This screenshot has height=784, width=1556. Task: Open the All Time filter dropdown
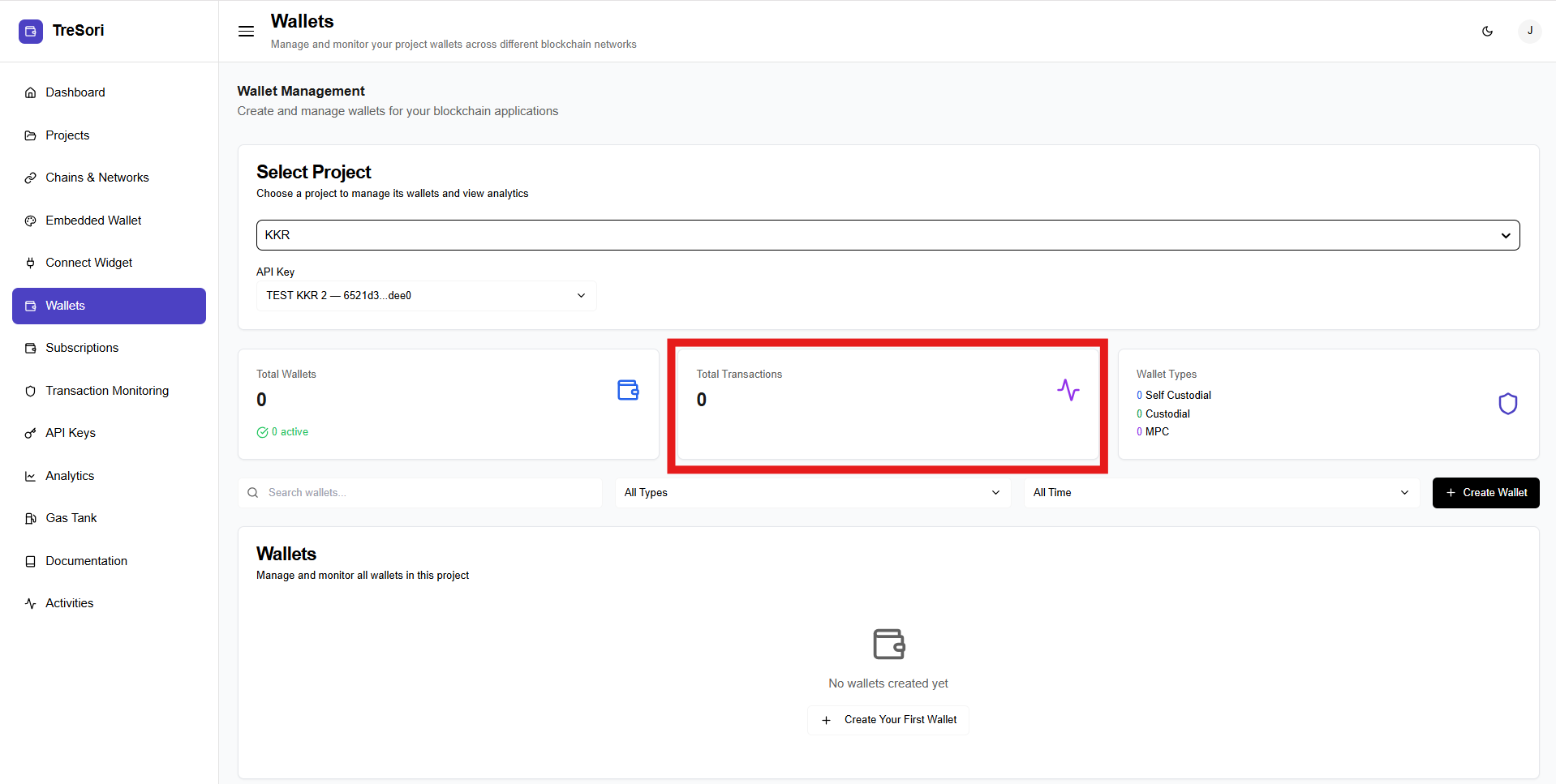[1220, 493]
